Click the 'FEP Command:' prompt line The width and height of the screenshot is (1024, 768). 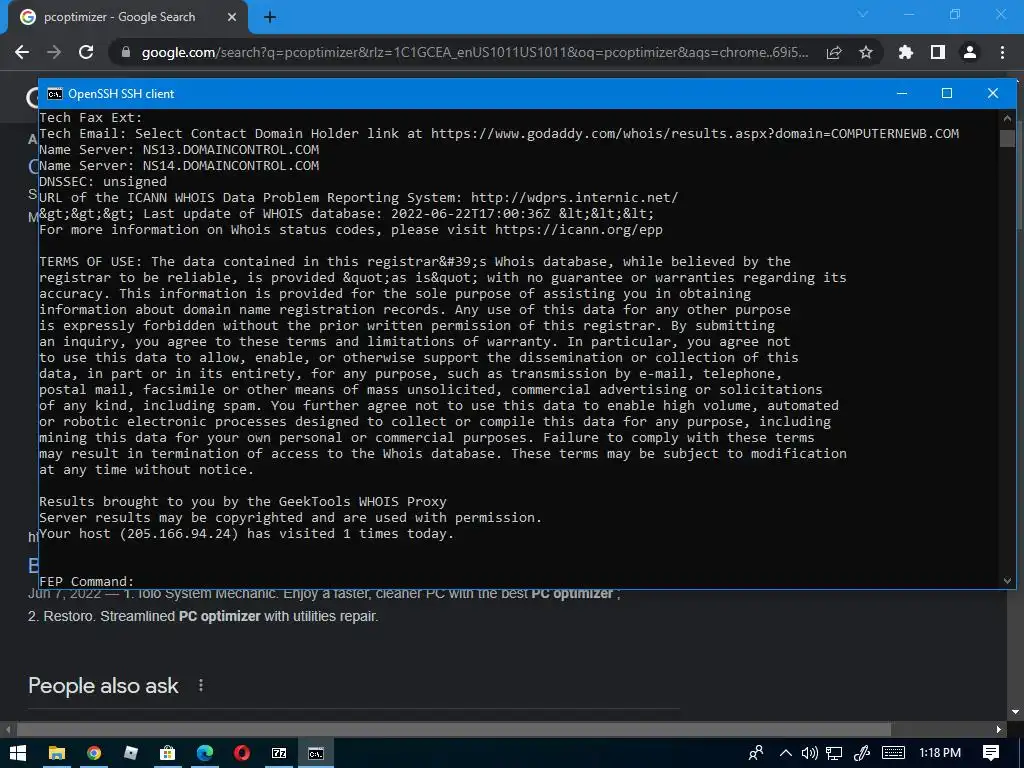click(x=86, y=581)
